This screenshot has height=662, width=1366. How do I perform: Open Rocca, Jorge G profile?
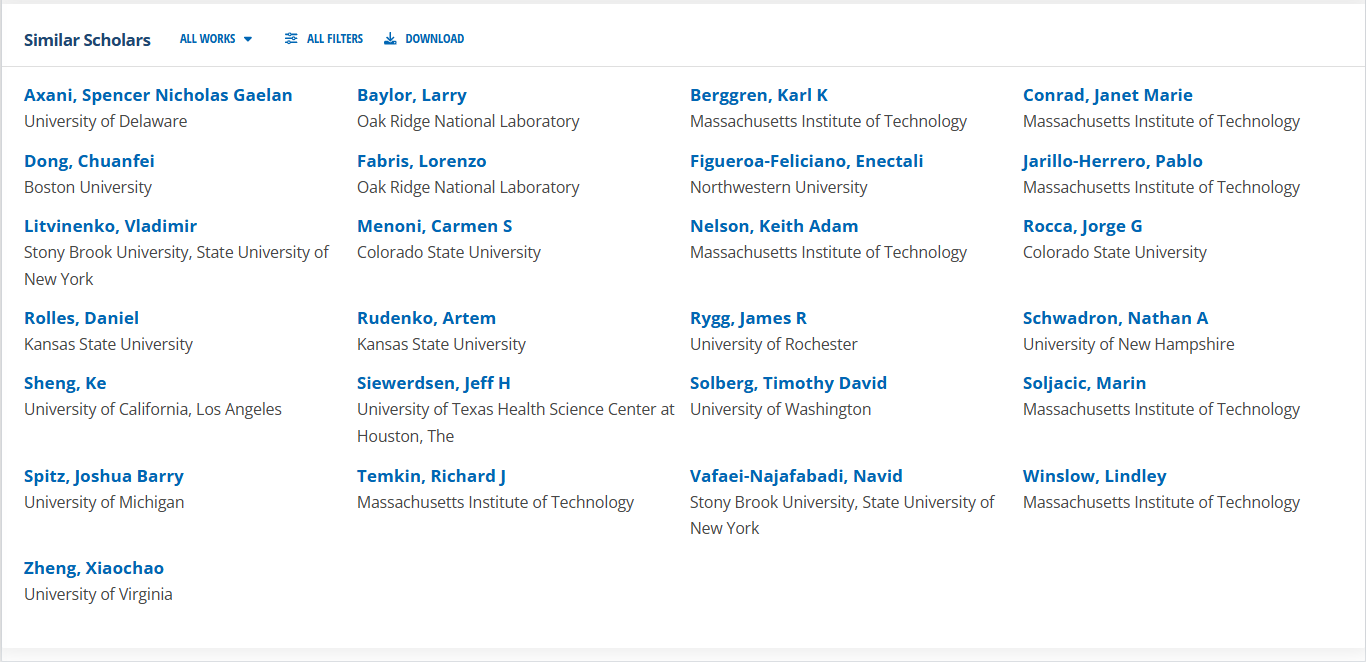click(x=1083, y=226)
